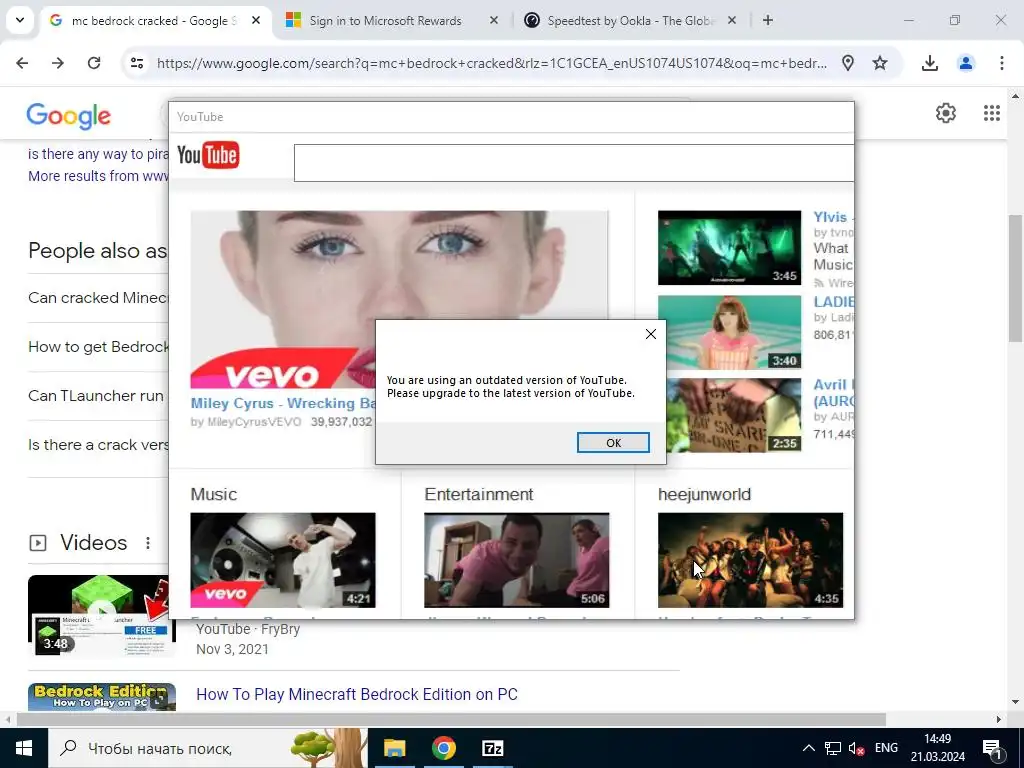Image resolution: width=1024 pixels, height=768 pixels.
Task: Open the More results from www link
Action: pos(98,176)
